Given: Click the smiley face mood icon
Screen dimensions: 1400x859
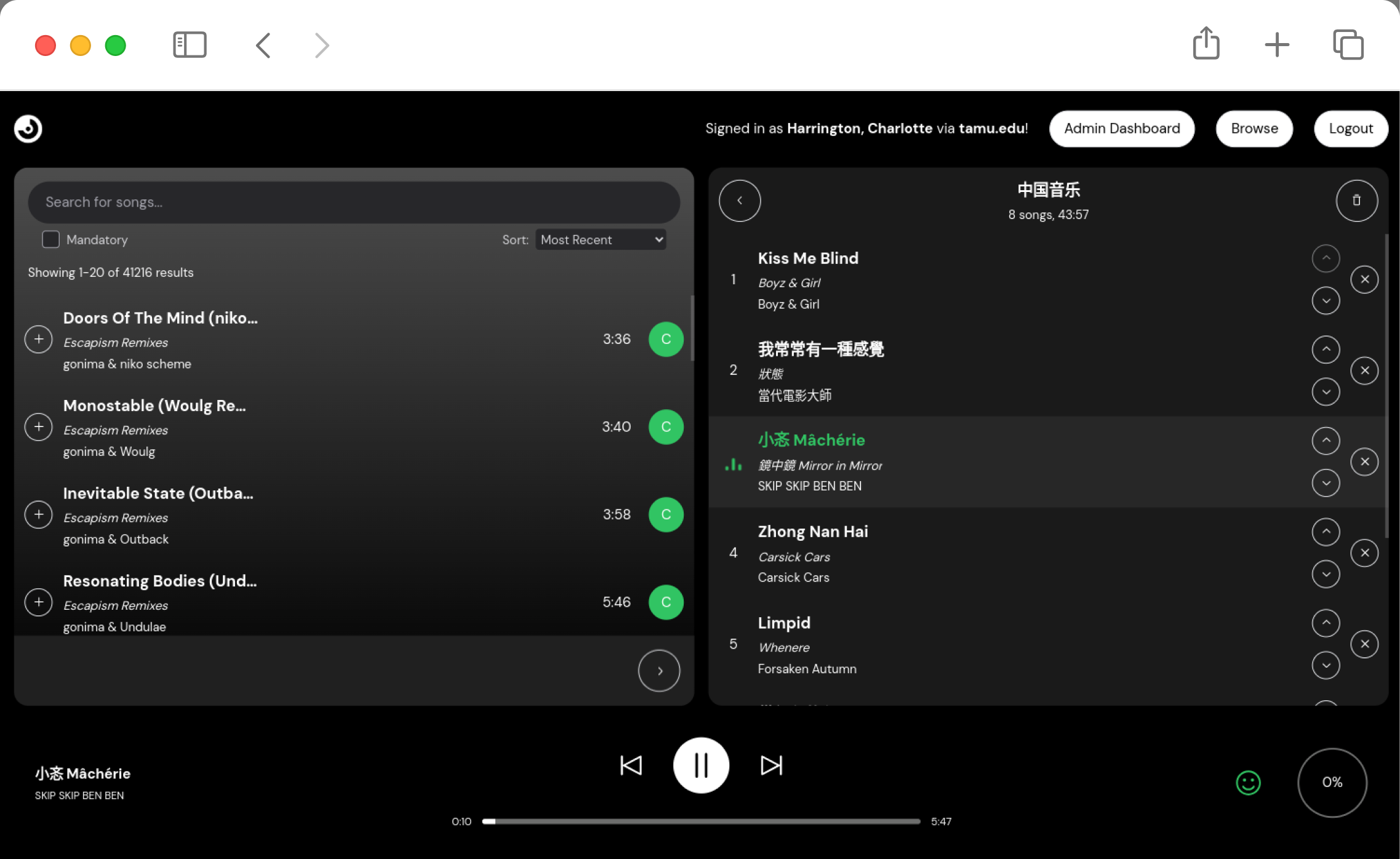Looking at the screenshot, I should [x=1248, y=782].
